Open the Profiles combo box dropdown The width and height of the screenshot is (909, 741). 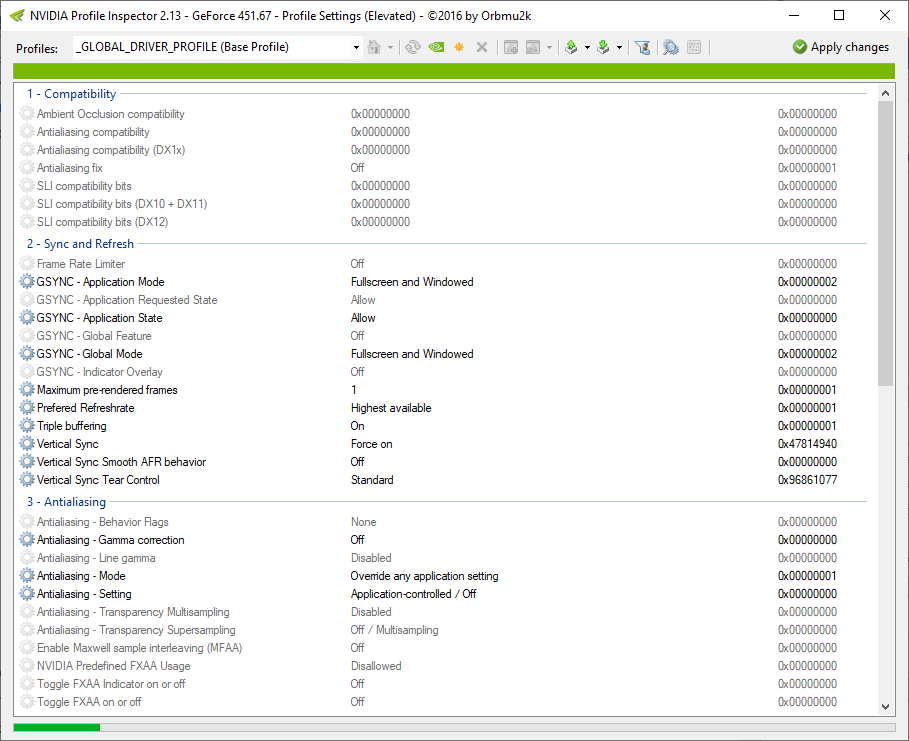click(x=356, y=46)
